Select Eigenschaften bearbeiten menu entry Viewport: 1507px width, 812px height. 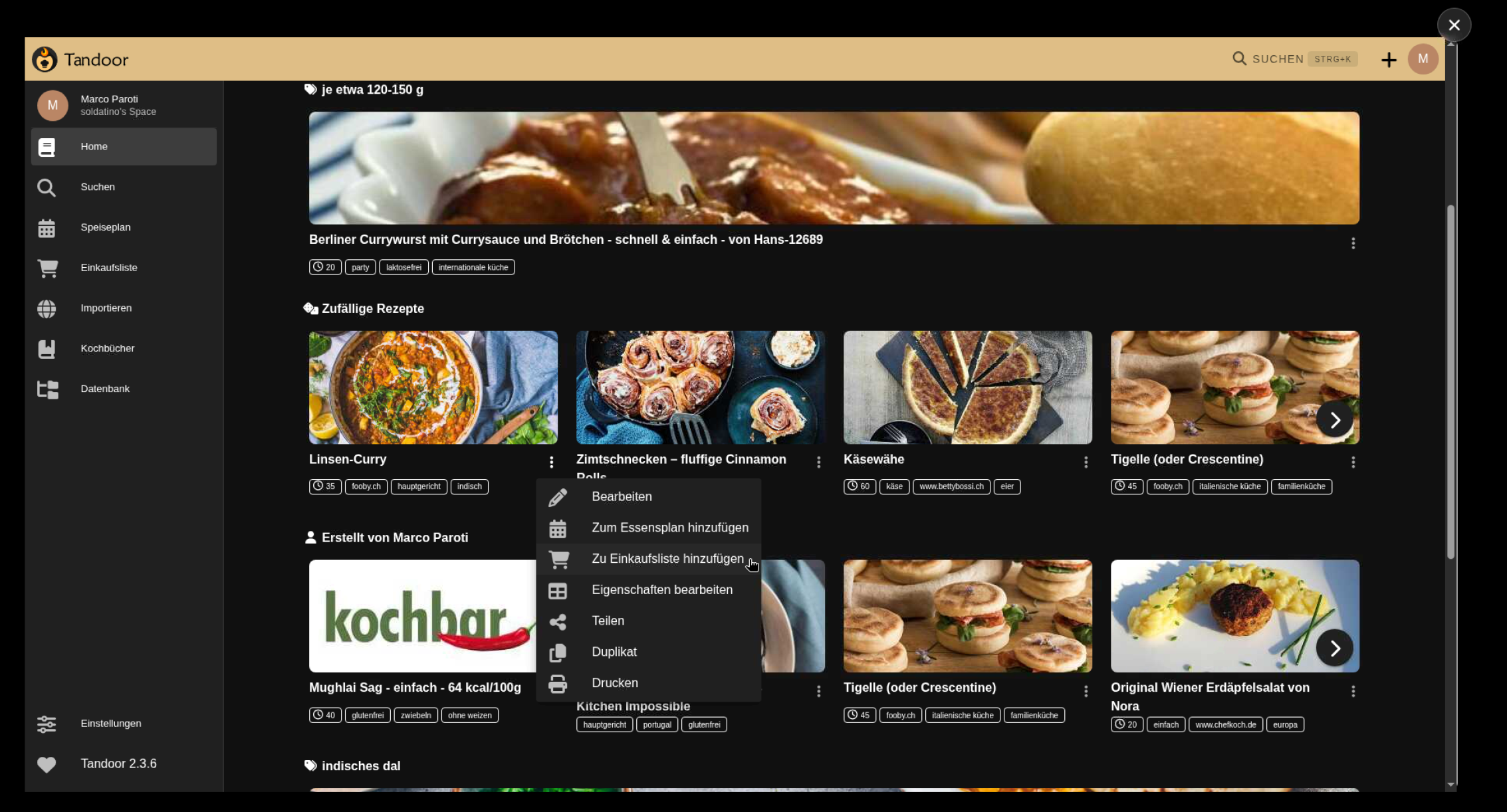pos(648,591)
